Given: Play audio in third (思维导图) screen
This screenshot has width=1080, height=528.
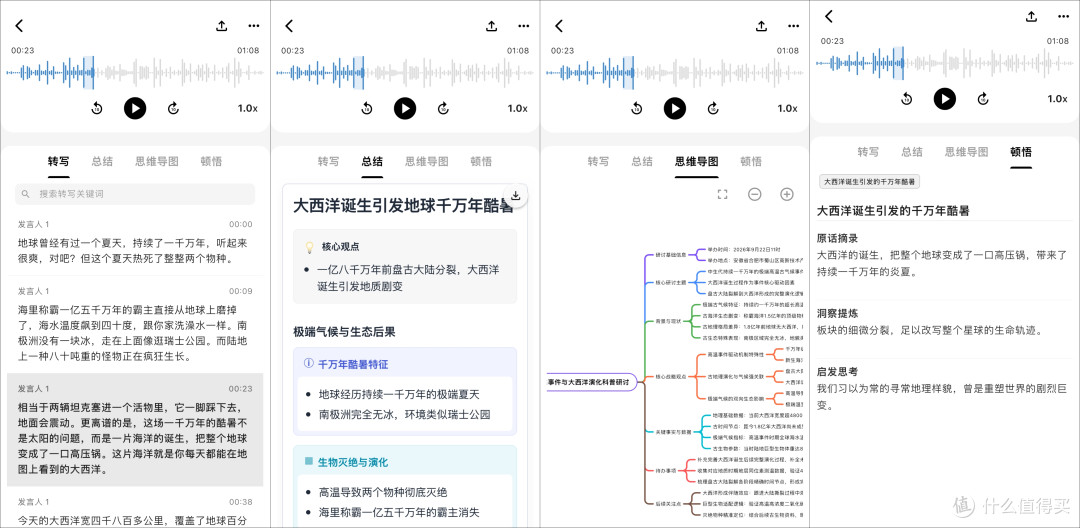Looking at the screenshot, I should click(675, 108).
